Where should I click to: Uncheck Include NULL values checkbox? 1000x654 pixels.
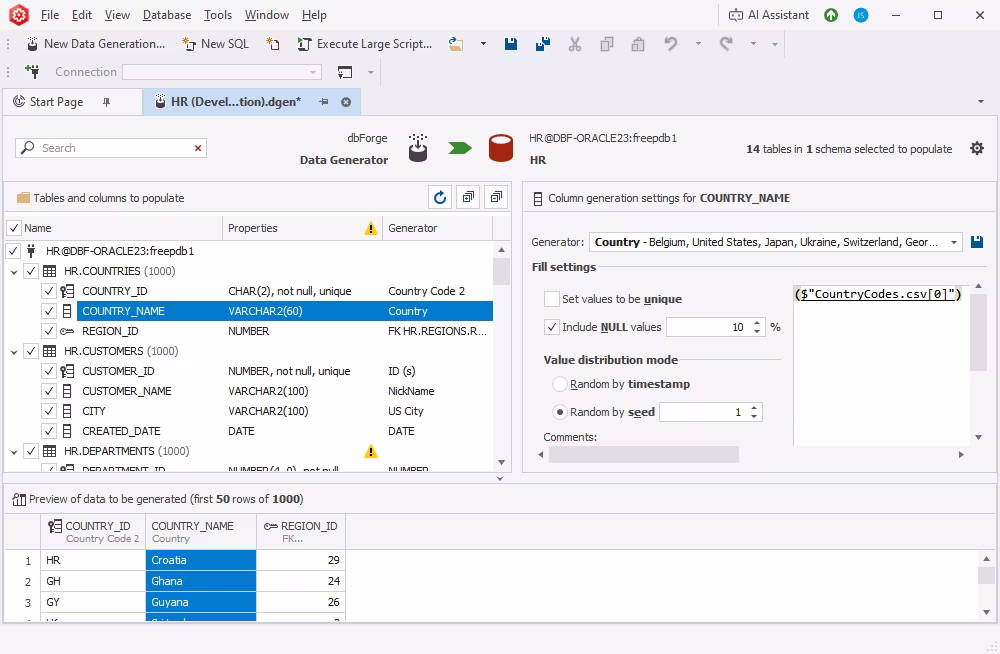pyautogui.click(x=552, y=327)
